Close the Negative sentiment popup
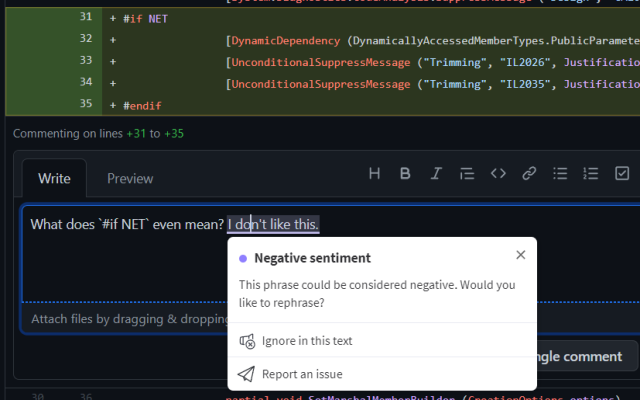The image size is (640, 400). (x=520, y=255)
